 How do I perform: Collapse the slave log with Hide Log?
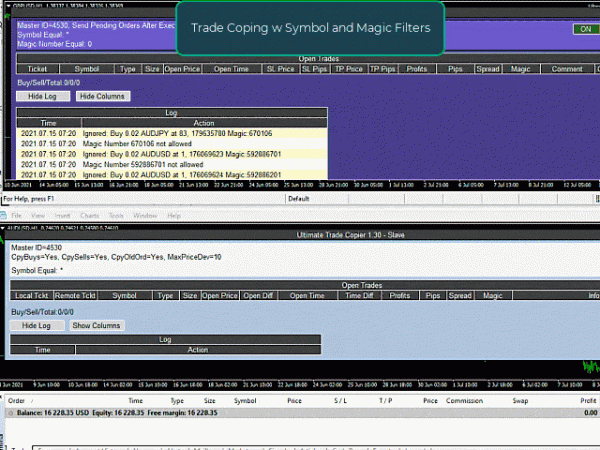click(x=36, y=326)
